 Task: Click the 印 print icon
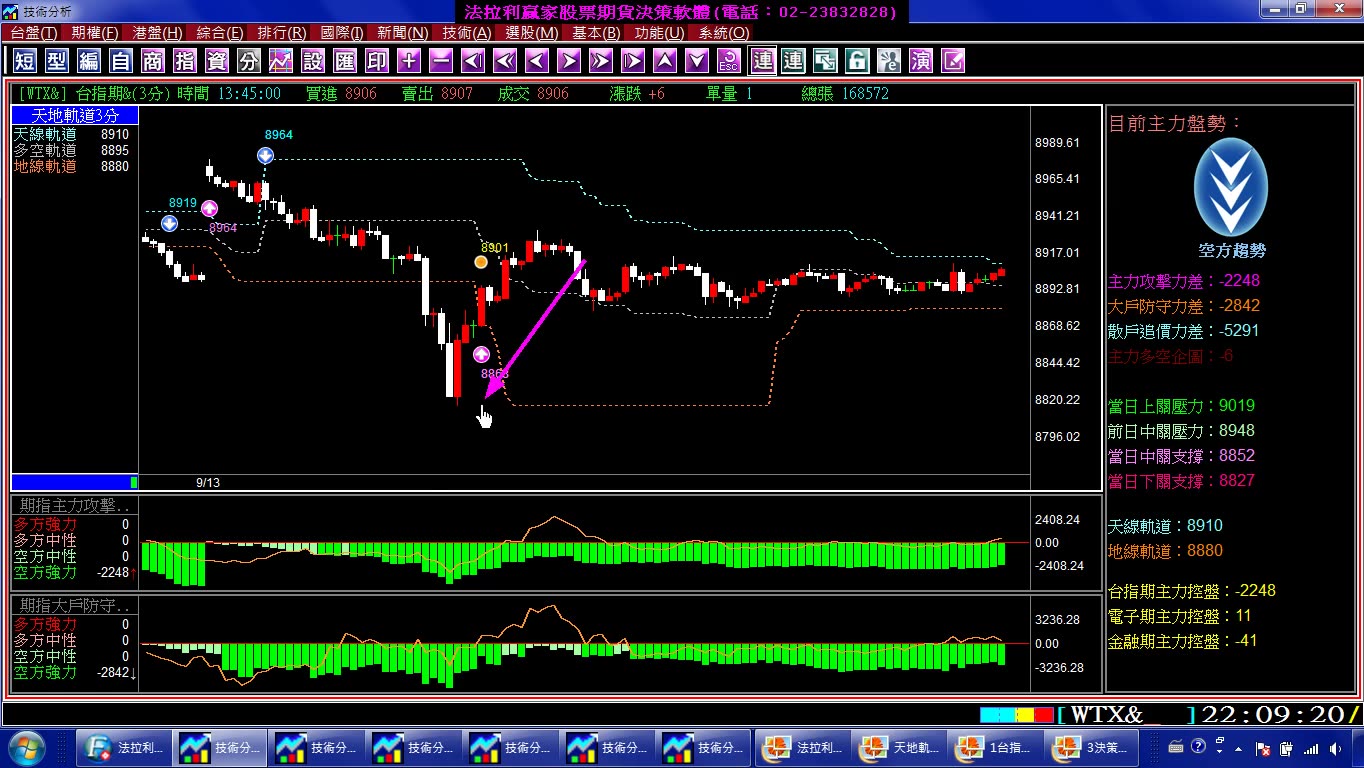click(x=377, y=61)
